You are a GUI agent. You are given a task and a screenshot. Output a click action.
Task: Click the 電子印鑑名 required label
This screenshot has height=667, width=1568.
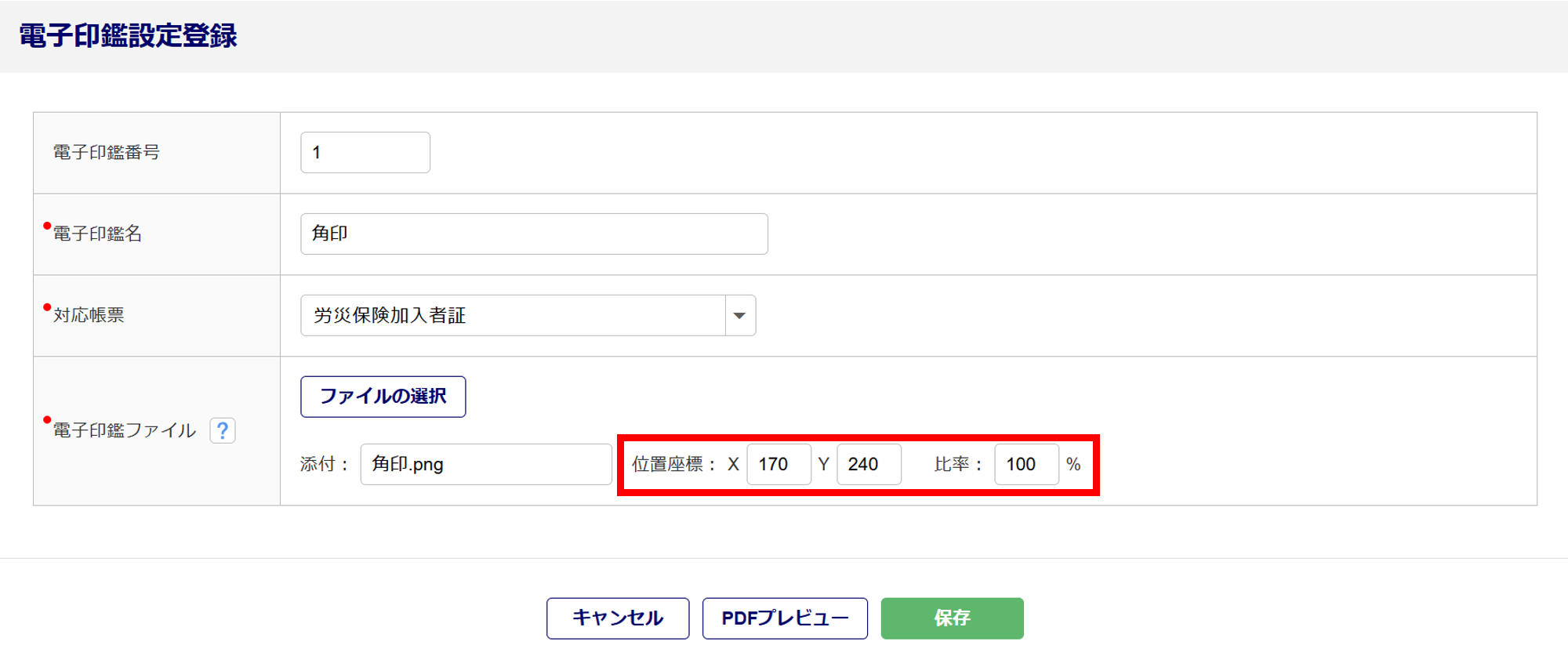click(x=97, y=234)
